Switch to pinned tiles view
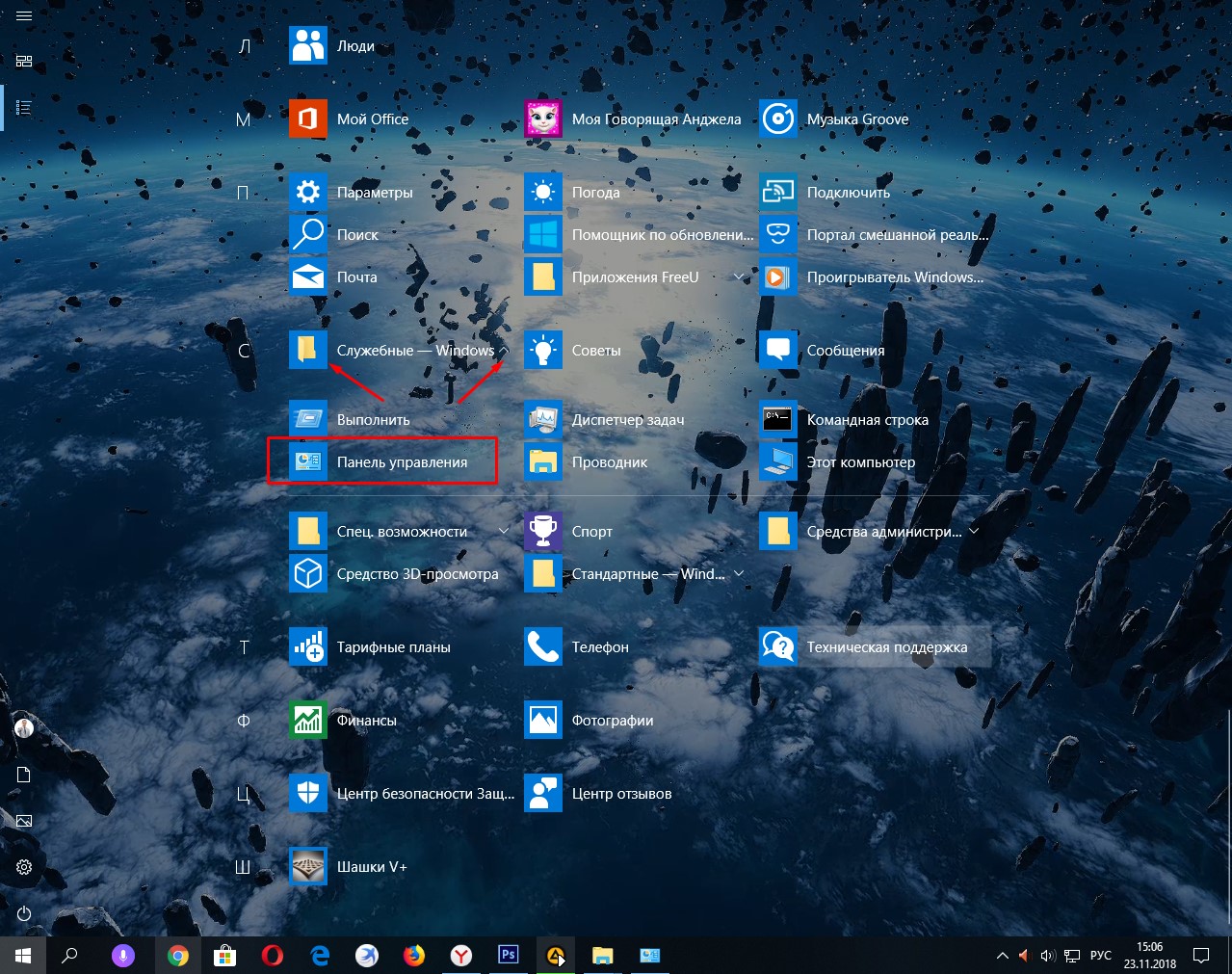The width and height of the screenshot is (1232, 974). (x=24, y=61)
